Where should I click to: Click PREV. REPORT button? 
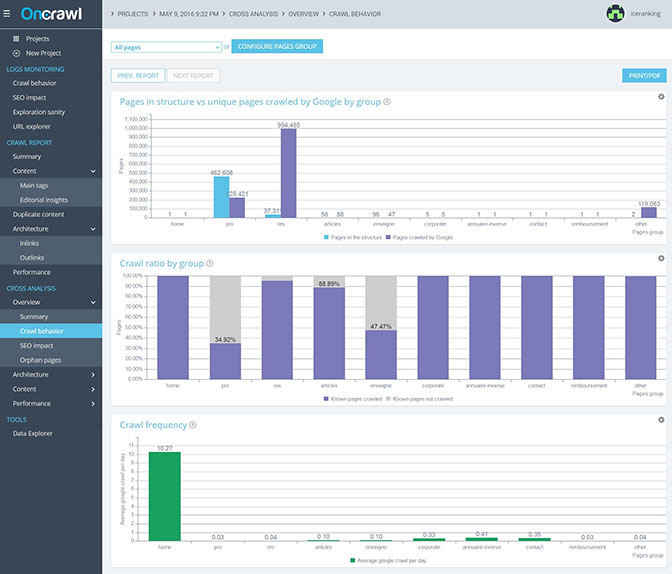pyautogui.click(x=138, y=75)
